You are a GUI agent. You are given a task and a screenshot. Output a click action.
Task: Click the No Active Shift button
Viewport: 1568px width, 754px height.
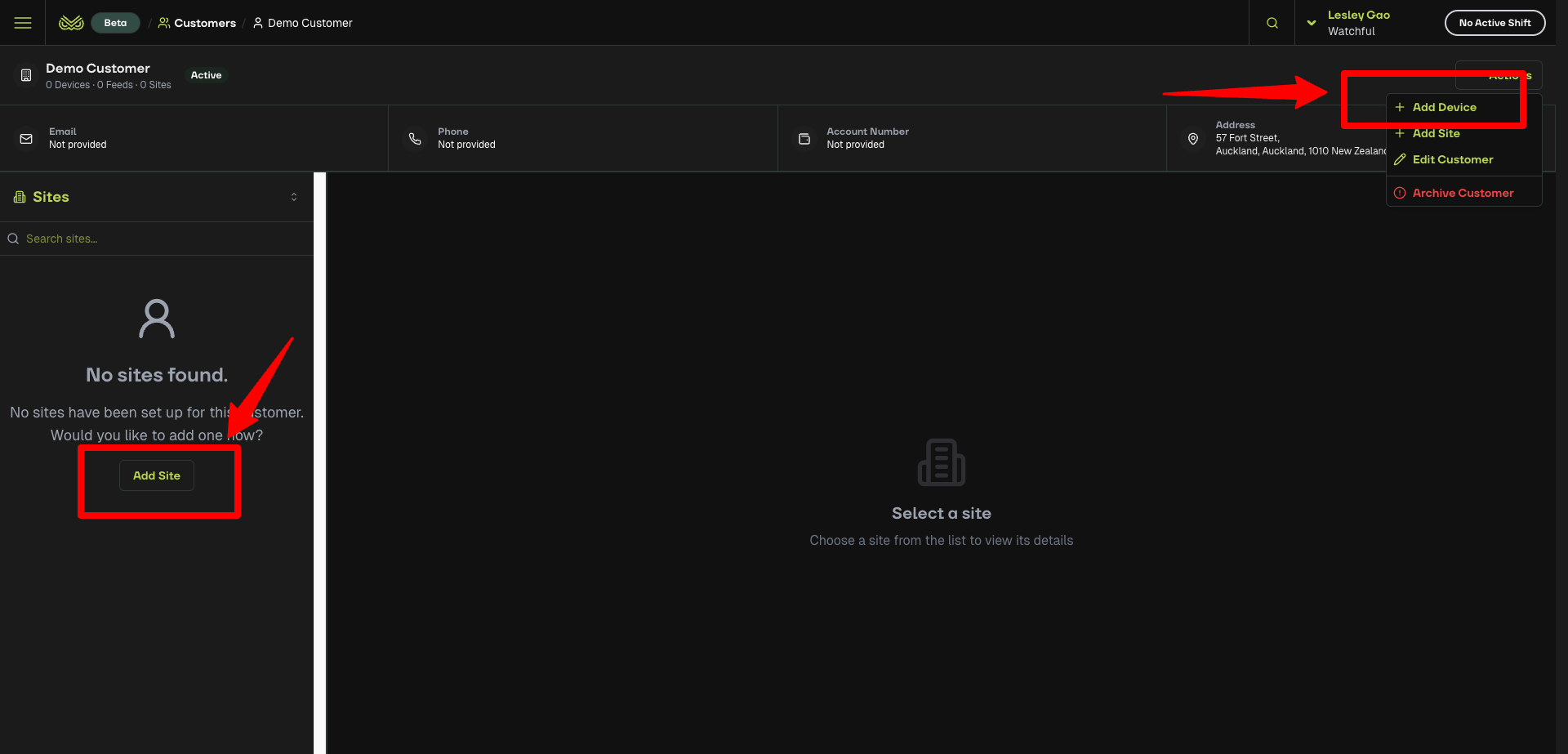pos(1494,23)
